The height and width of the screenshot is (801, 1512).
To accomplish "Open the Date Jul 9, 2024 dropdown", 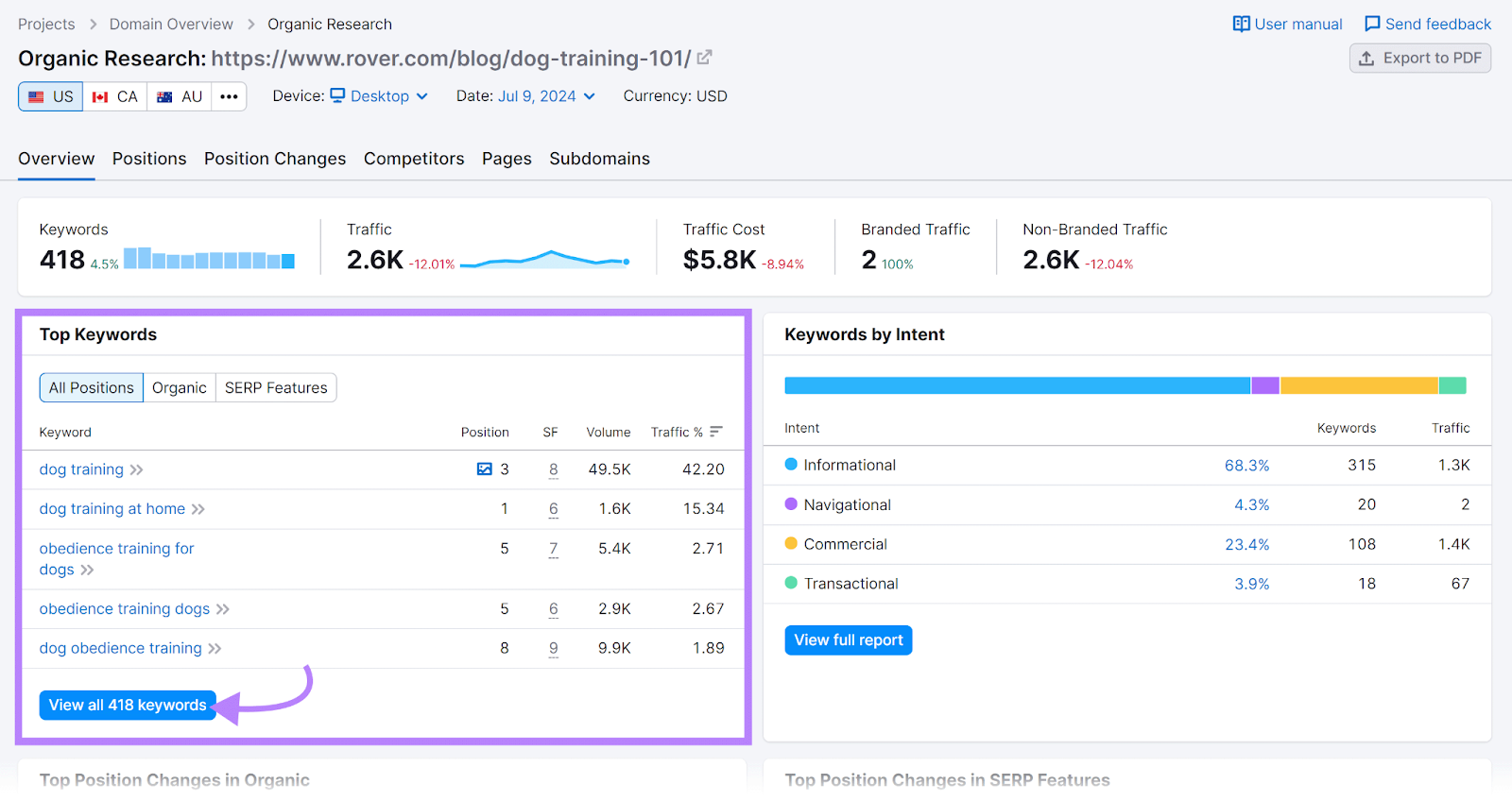I will pos(546,96).
